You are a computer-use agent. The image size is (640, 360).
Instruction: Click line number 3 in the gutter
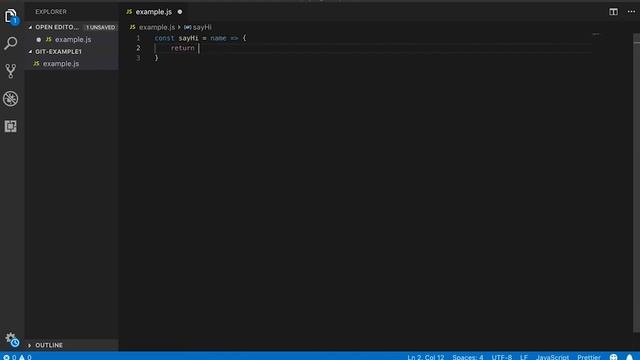(x=138, y=58)
